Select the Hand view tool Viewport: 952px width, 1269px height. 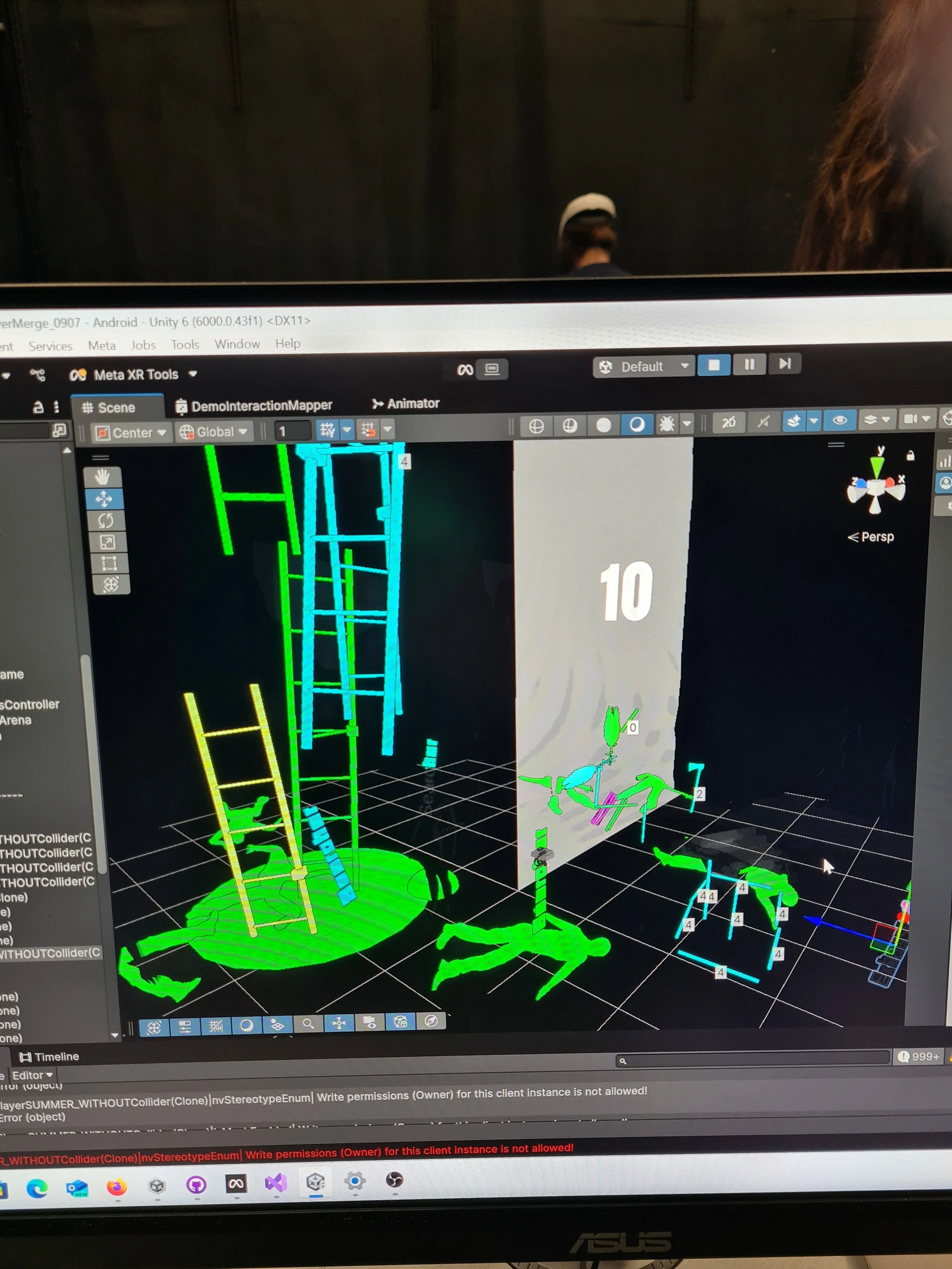point(103,476)
